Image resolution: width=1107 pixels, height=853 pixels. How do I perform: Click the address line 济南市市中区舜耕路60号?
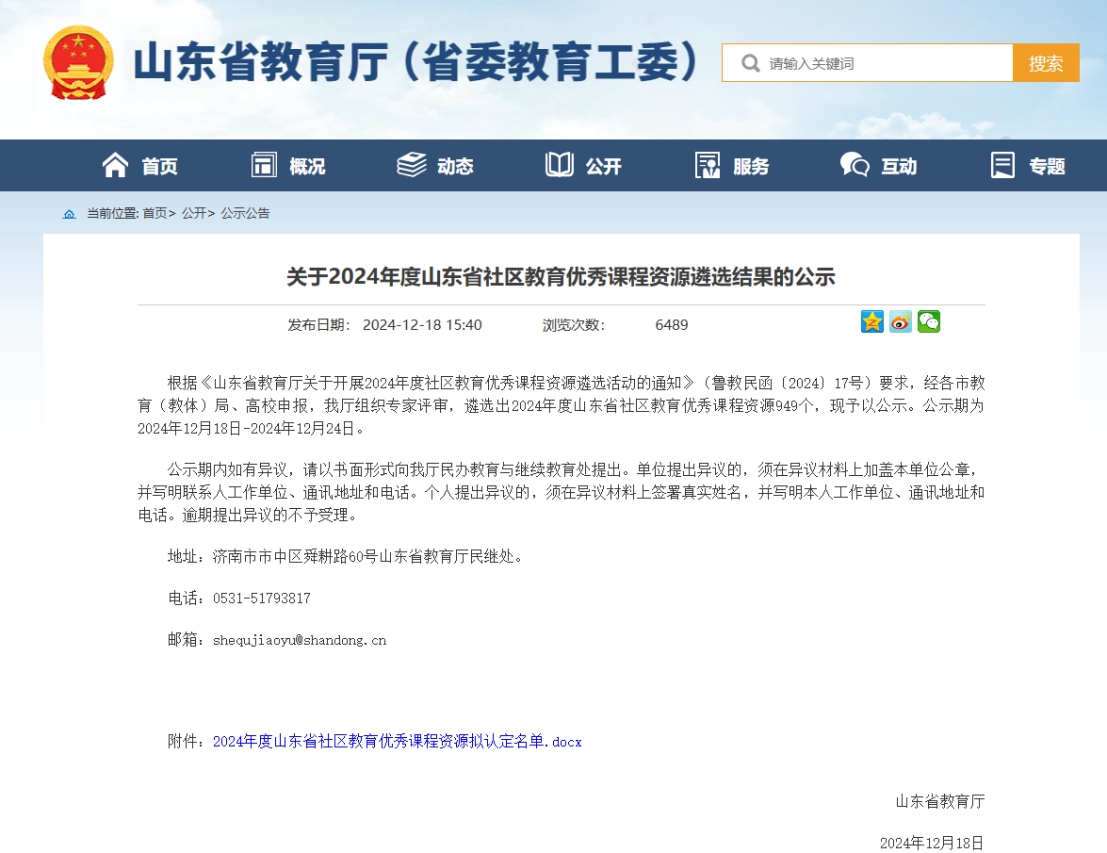coord(295,556)
